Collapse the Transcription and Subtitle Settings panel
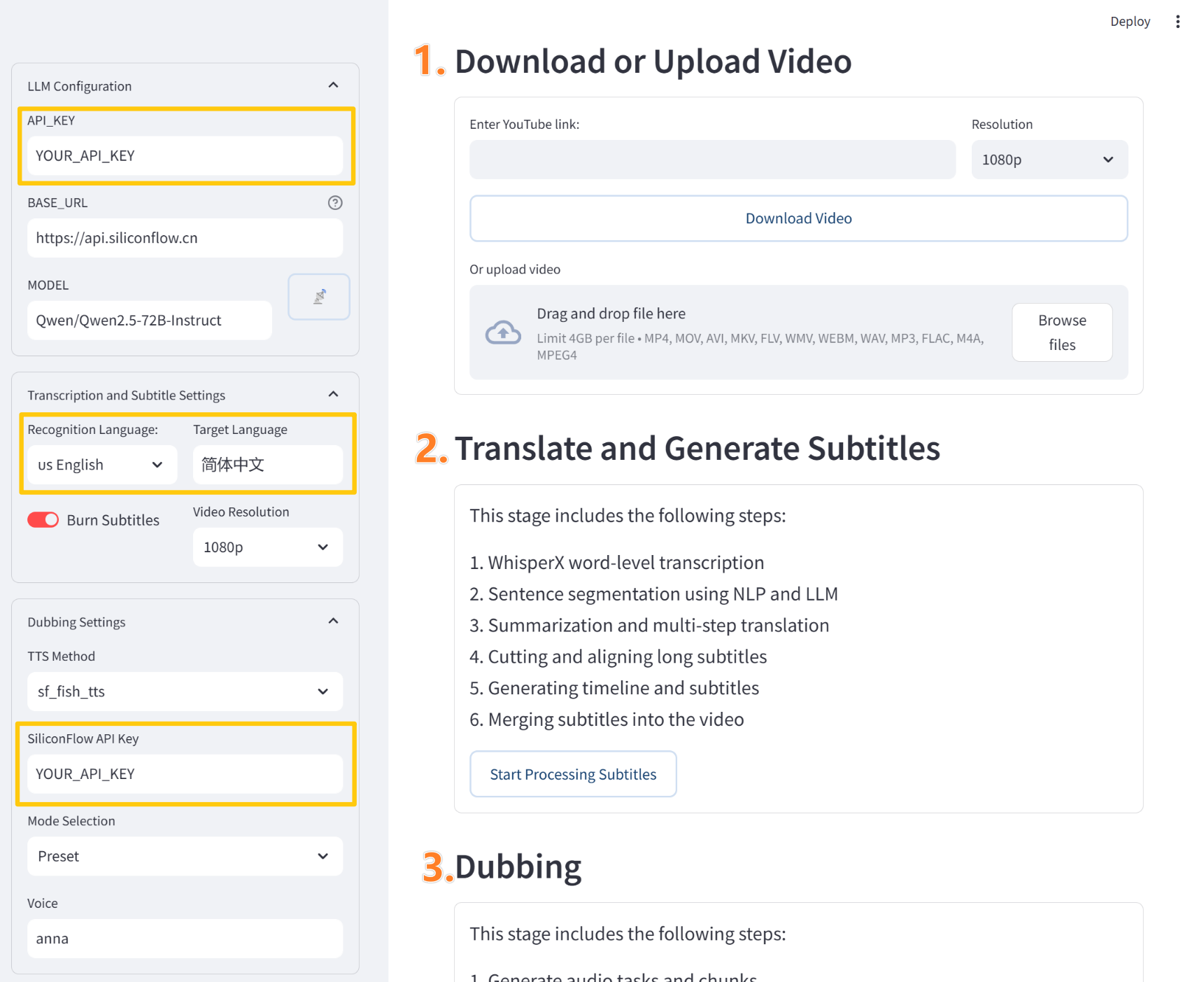Screen dimensions: 1204x982 point(334,393)
